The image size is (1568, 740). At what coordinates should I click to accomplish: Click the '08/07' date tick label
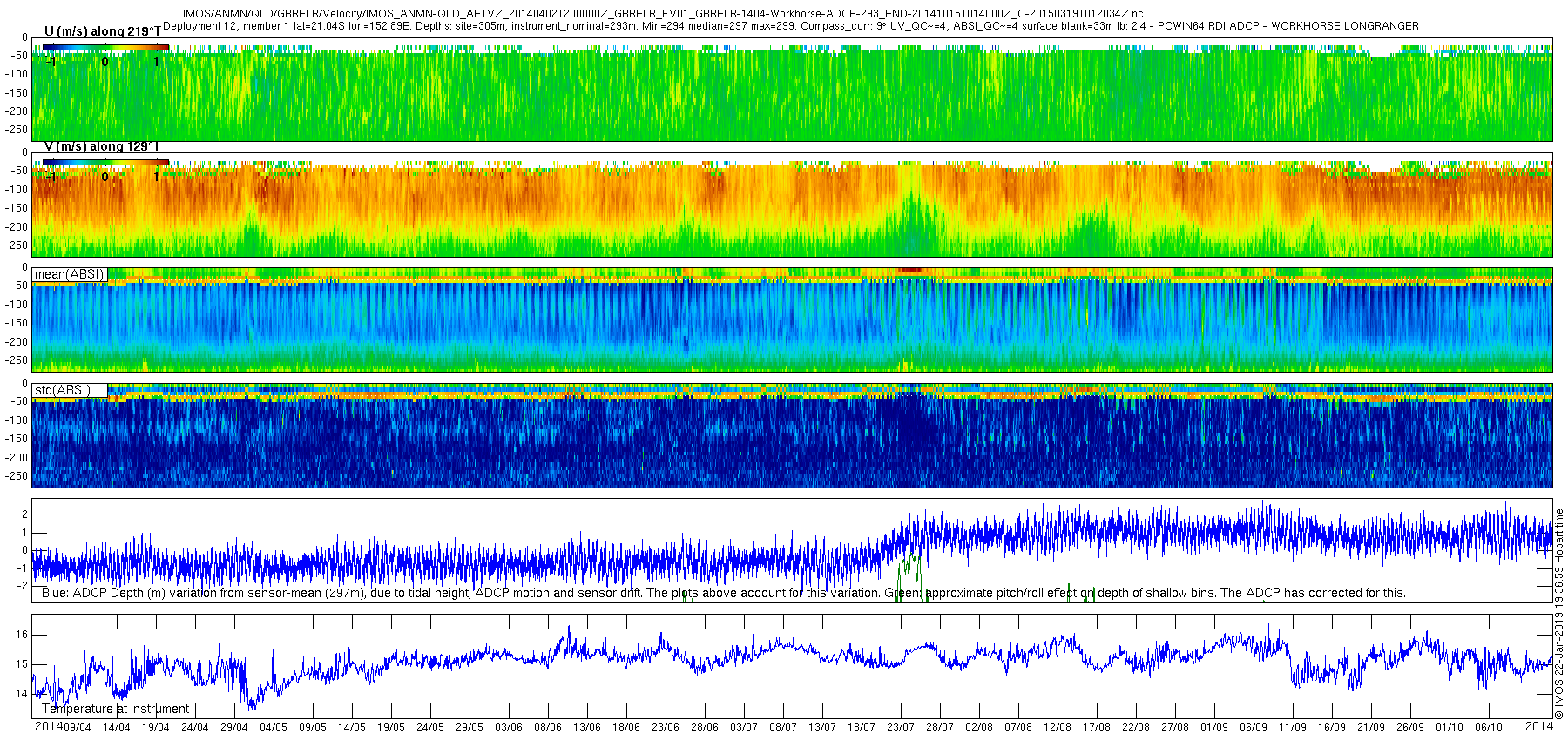(783, 728)
